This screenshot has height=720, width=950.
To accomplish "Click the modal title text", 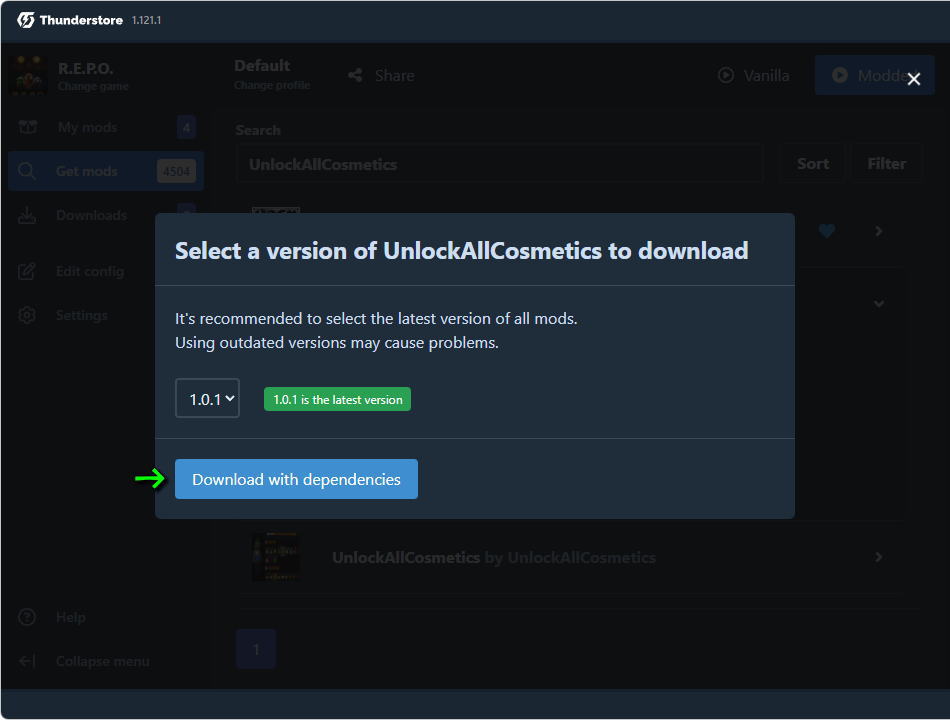I will (x=462, y=251).
